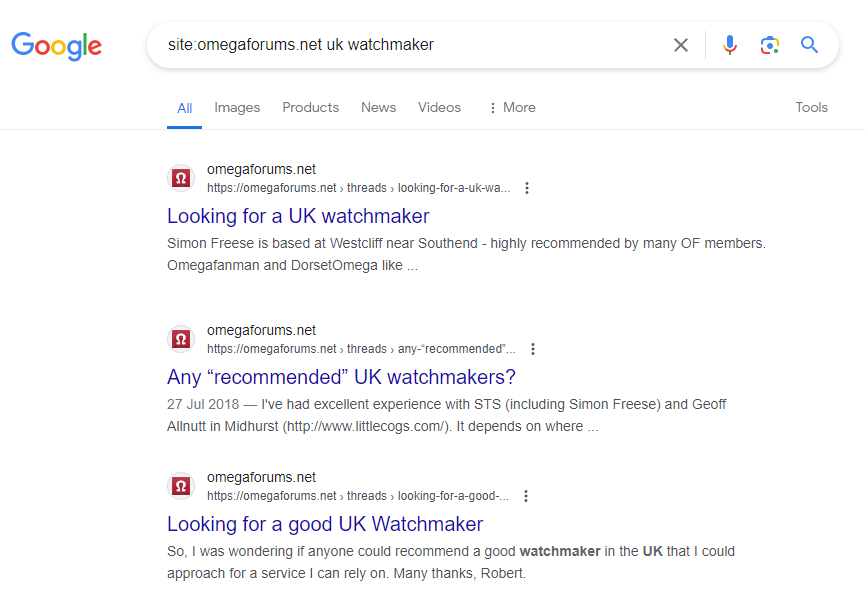The image size is (866, 594).
Task: Open "Looking for a good UK Watchmaker" link
Action: click(x=325, y=524)
